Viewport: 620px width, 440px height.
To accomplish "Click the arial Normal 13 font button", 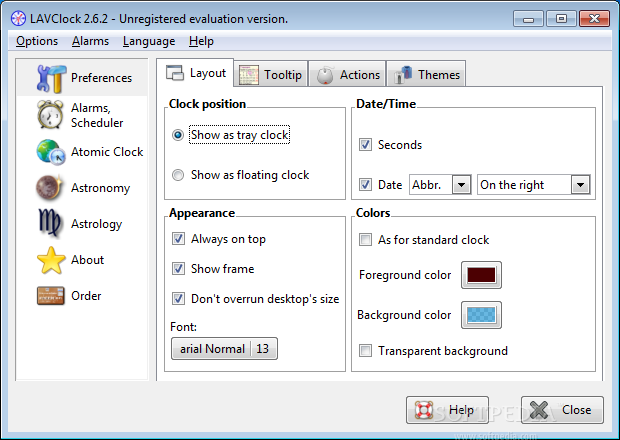I will pyautogui.click(x=224, y=349).
